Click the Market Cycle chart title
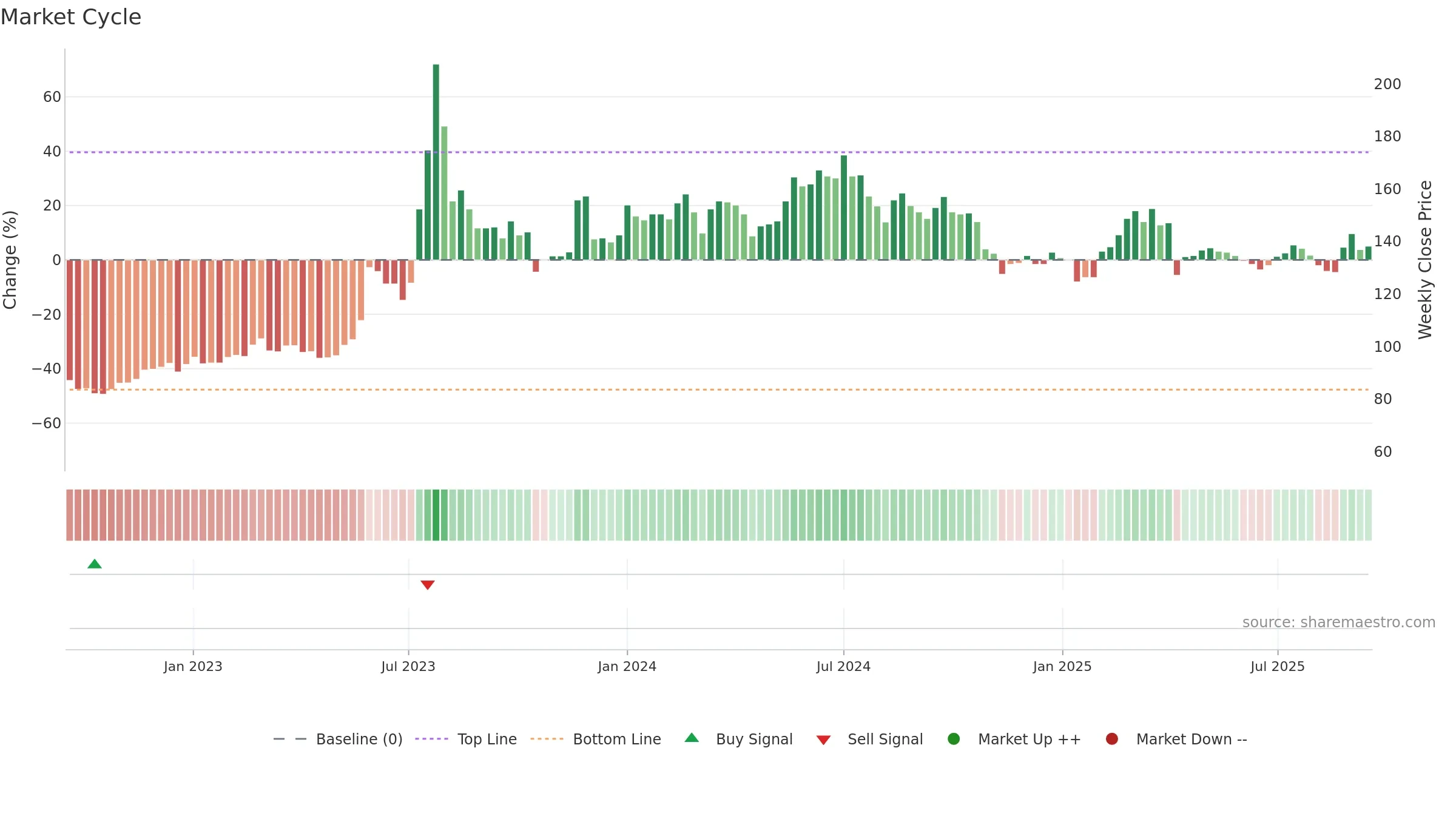Viewport: 1456px width, 819px height. (71, 17)
